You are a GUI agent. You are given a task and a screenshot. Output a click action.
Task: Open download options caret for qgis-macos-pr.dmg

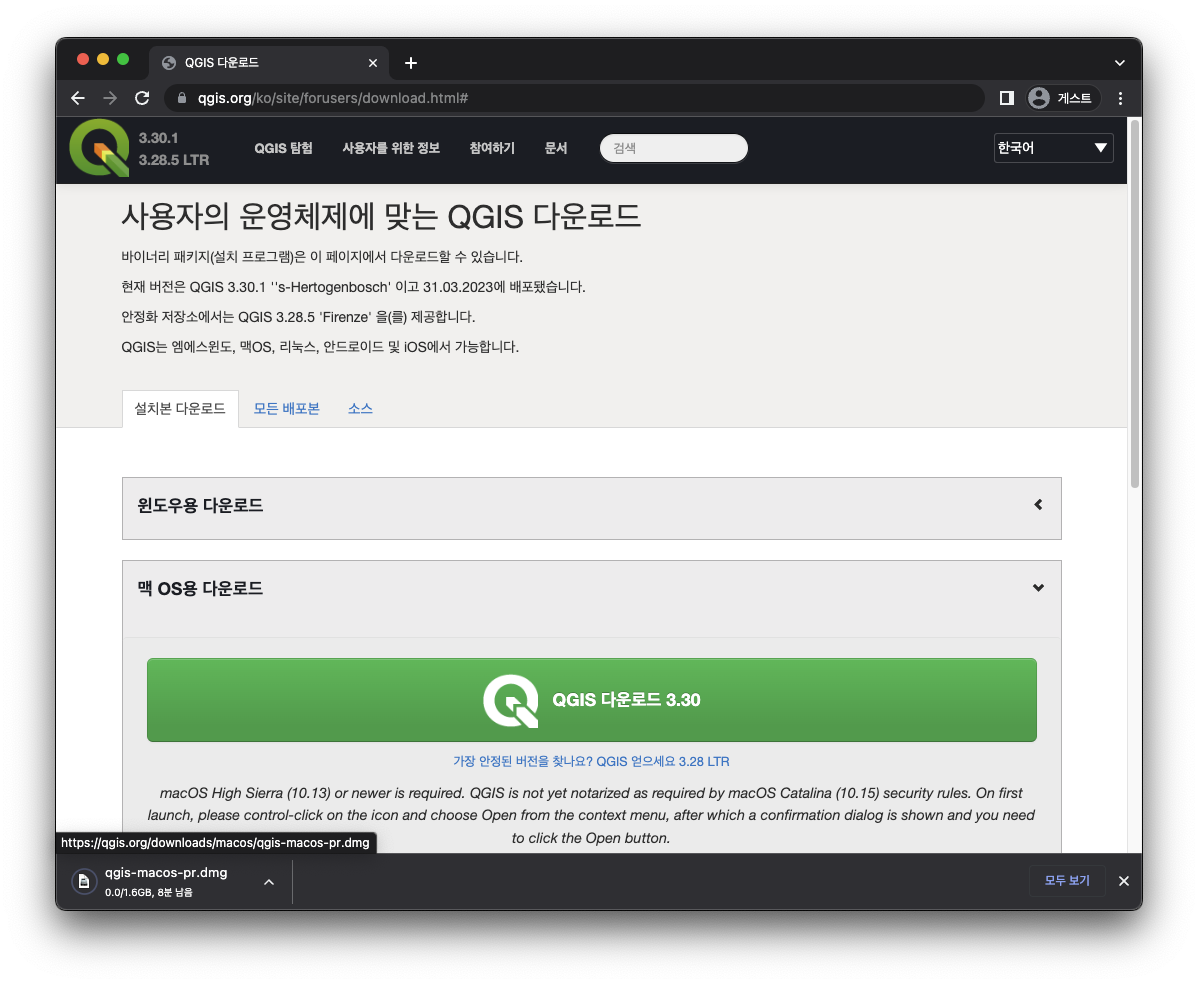[x=269, y=882]
